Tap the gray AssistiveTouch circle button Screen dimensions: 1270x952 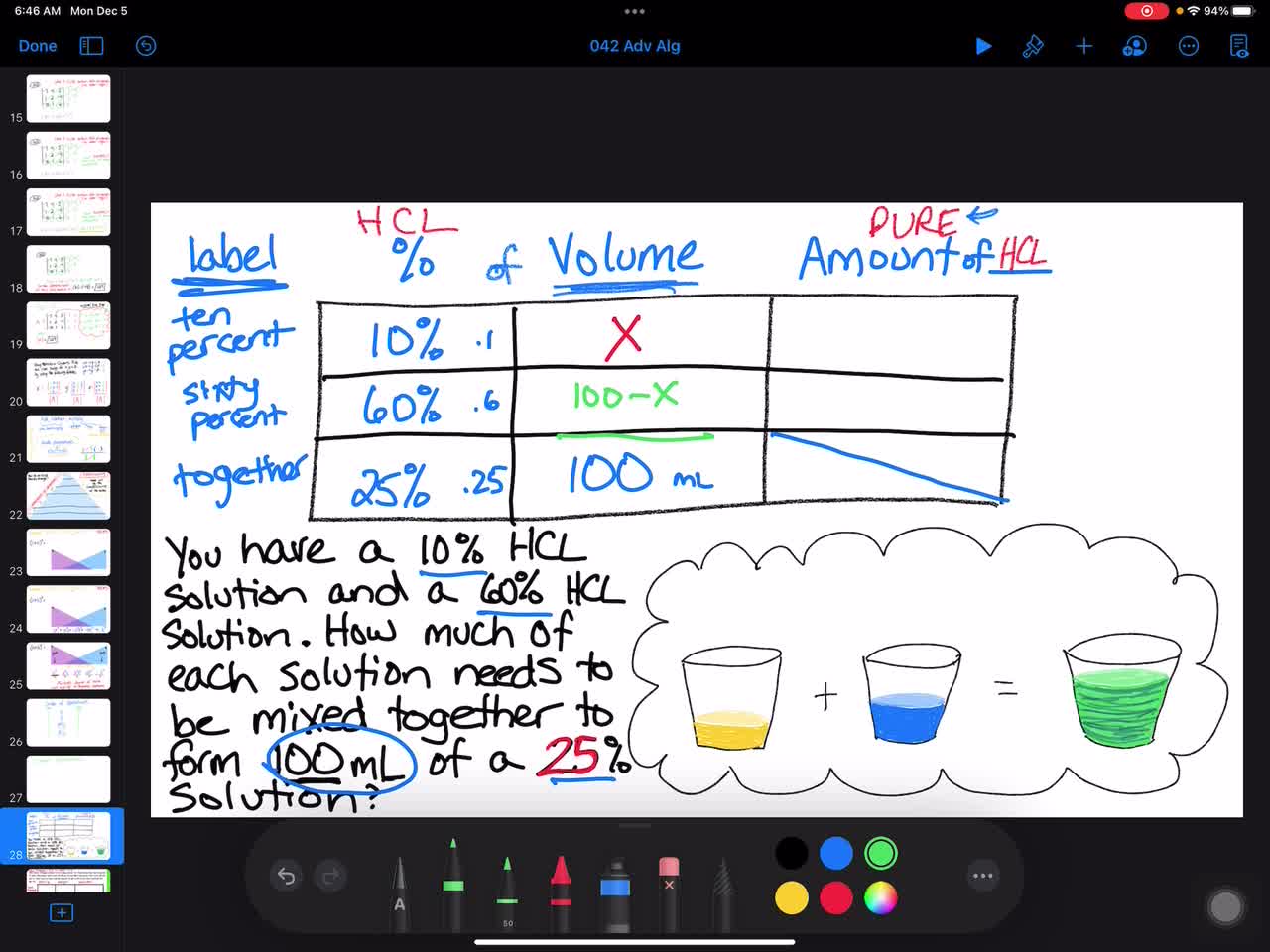pos(1225,906)
